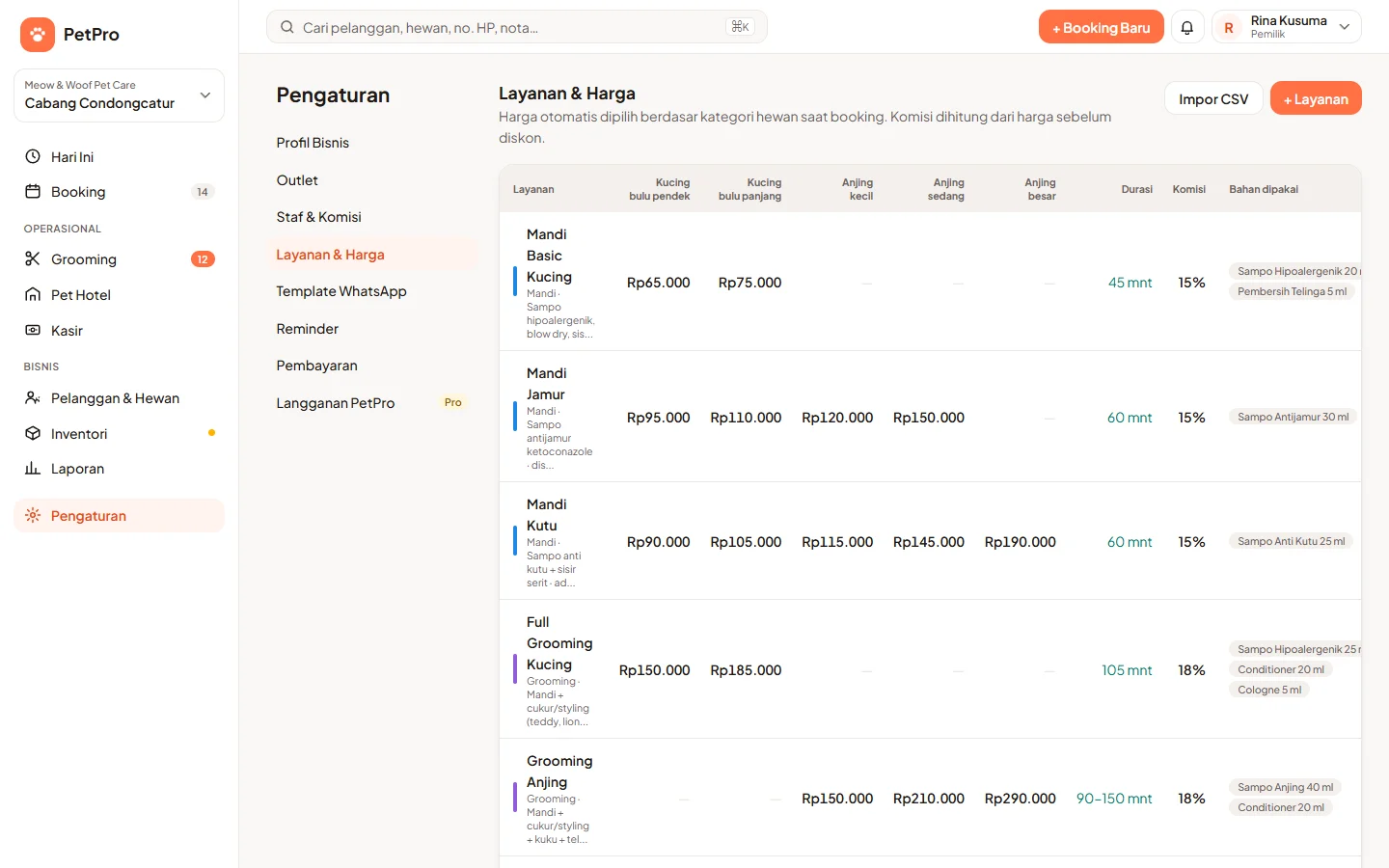Click the search magnifier icon
Image resolution: width=1389 pixels, height=868 pixels.
coord(287,27)
